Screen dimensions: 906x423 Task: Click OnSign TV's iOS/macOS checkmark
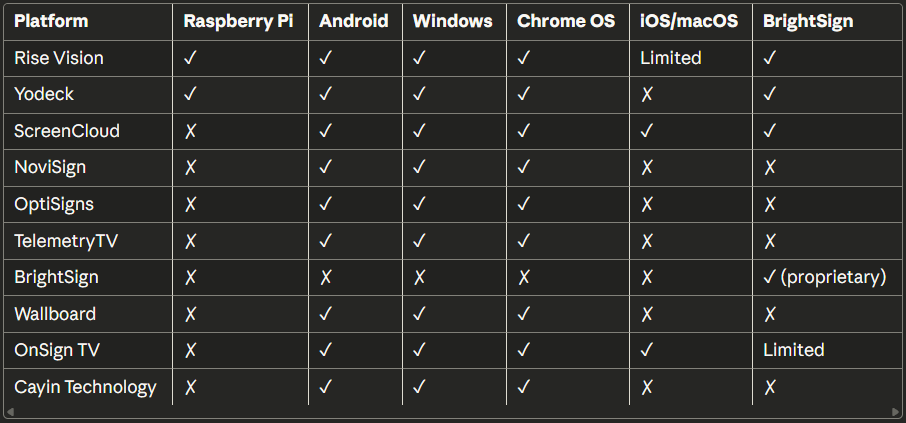(647, 350)
